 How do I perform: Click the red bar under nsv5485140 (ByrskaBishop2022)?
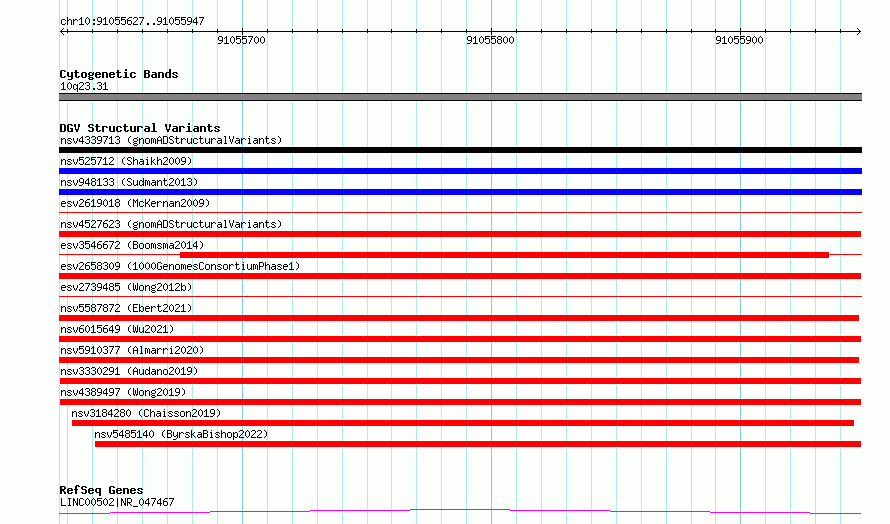[478, 444]
